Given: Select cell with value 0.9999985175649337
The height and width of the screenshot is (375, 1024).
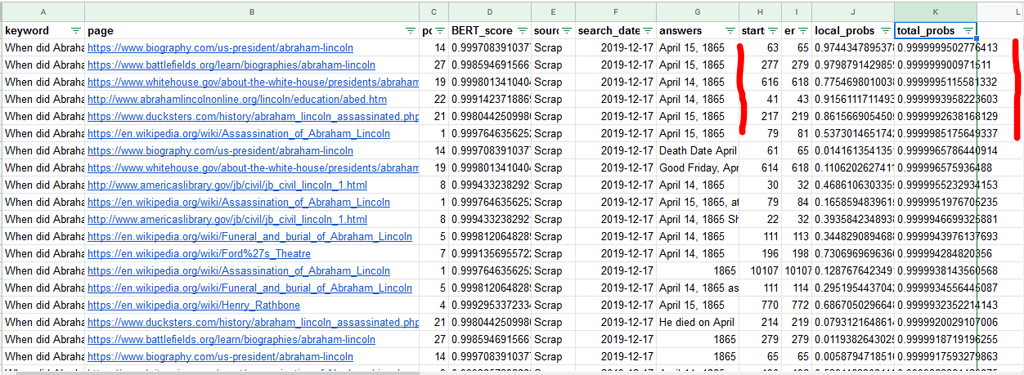Looking at the screenshot, I should [x=935, y=134].
